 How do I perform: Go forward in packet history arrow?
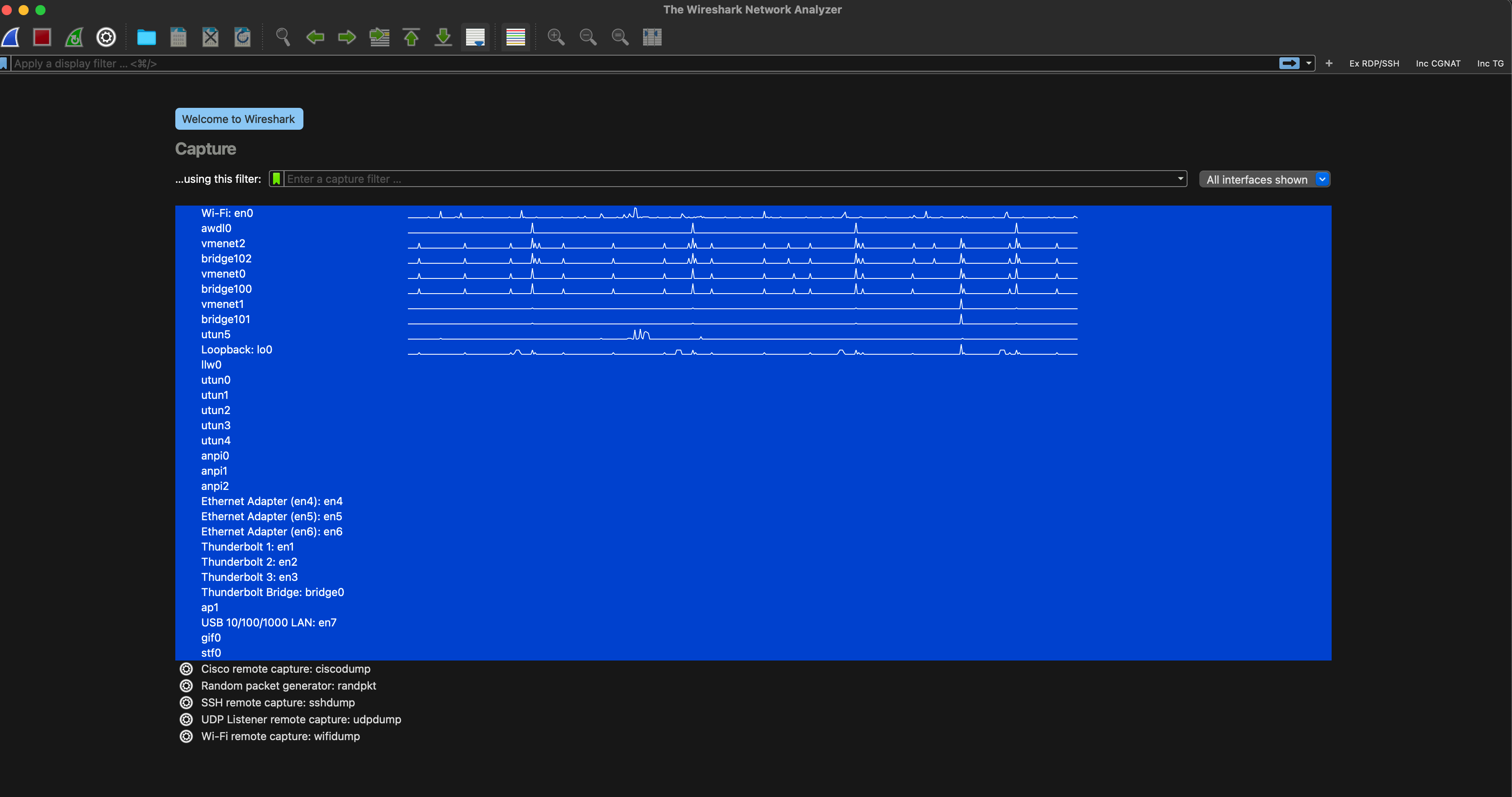coord(347,37)
